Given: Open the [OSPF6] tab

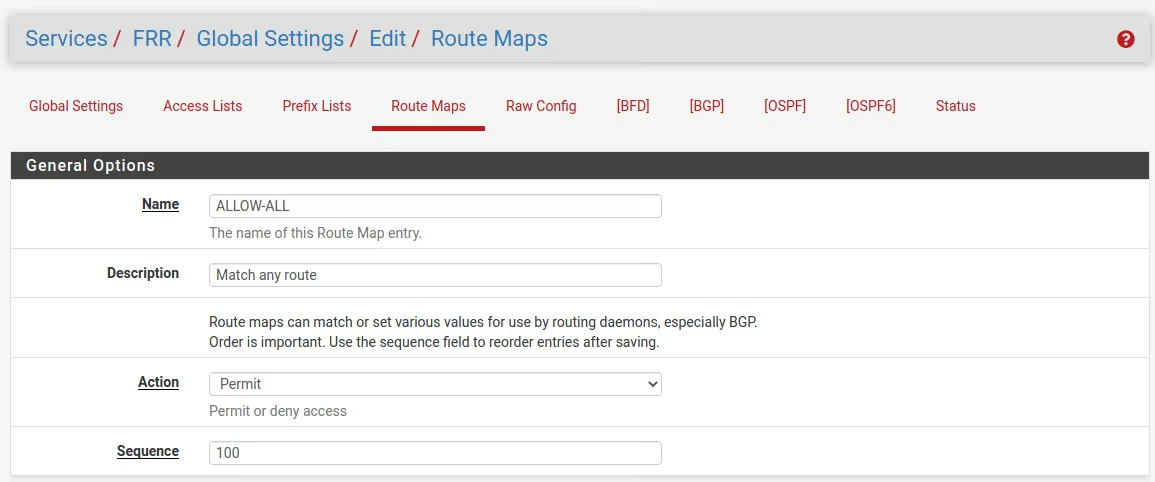Looking at the screenshot, I should [x=870, y=106].
